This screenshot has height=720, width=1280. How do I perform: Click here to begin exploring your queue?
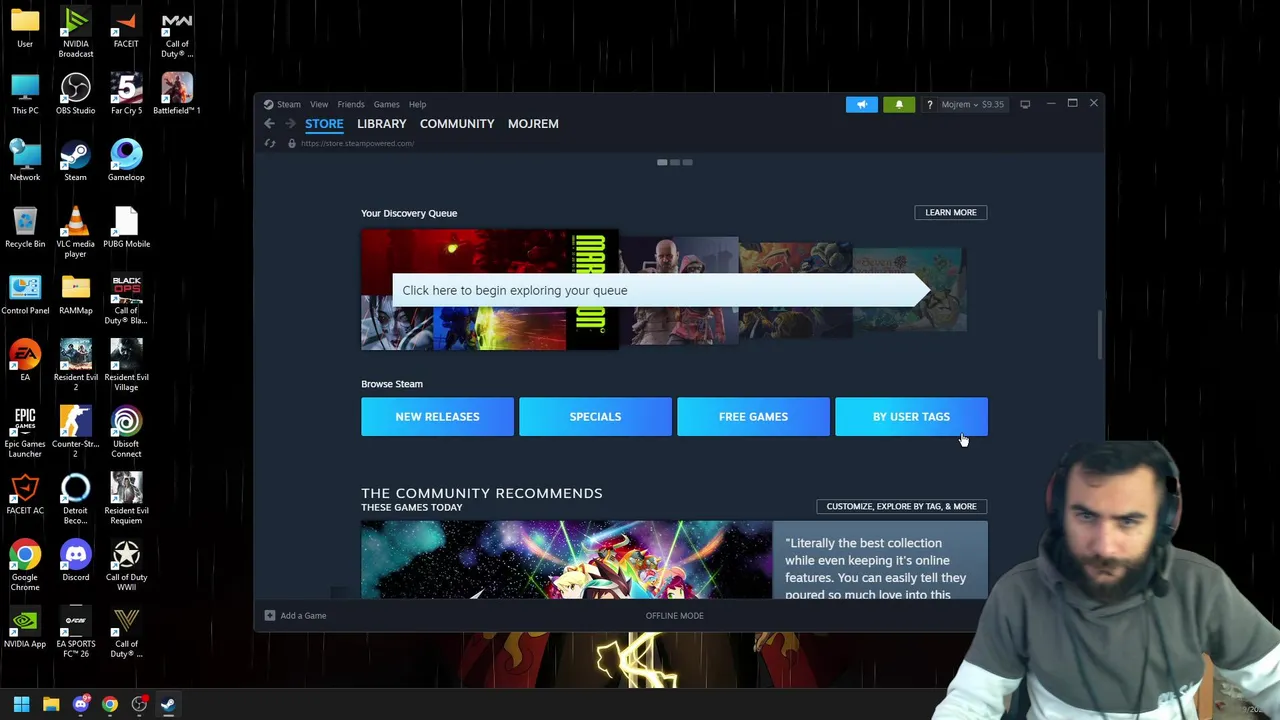[x=660, y=290]
